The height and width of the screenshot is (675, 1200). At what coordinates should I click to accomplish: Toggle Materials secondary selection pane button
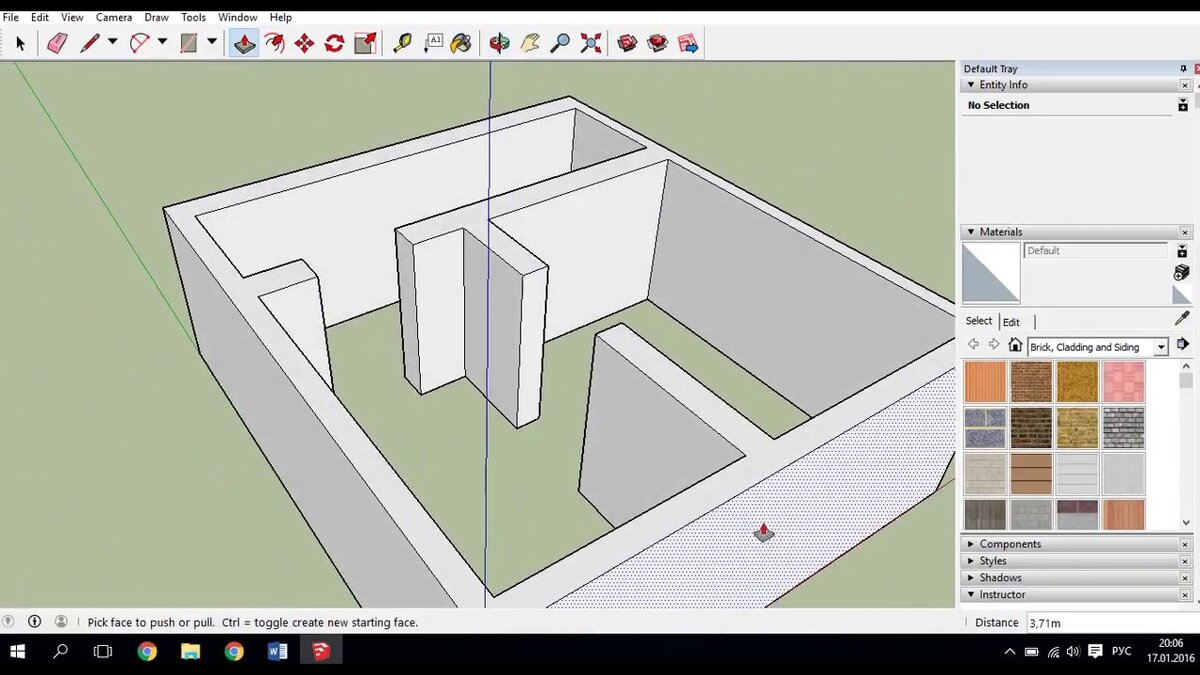click(1182, 251)
